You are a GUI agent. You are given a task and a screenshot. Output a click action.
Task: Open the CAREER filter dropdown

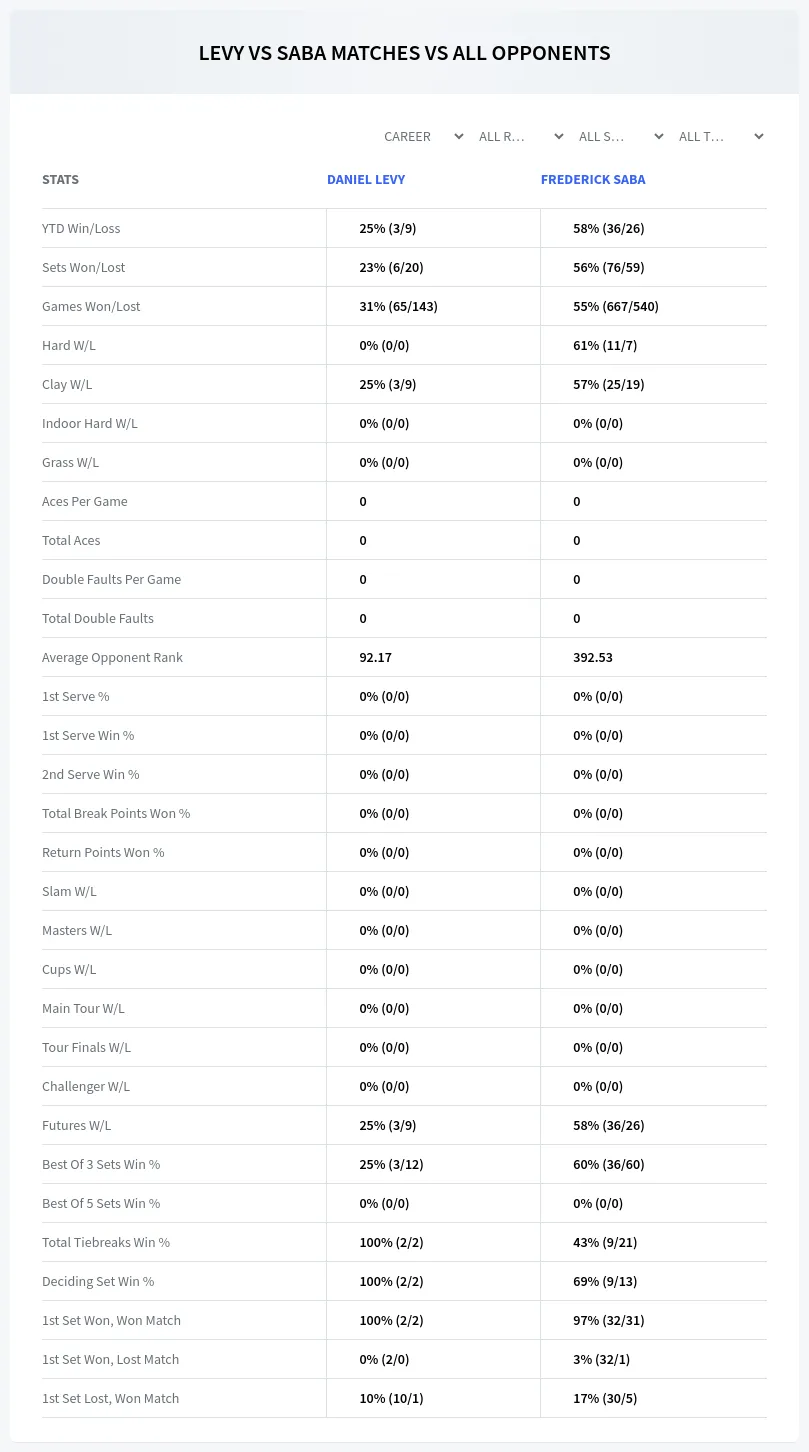tap(422, 136)
